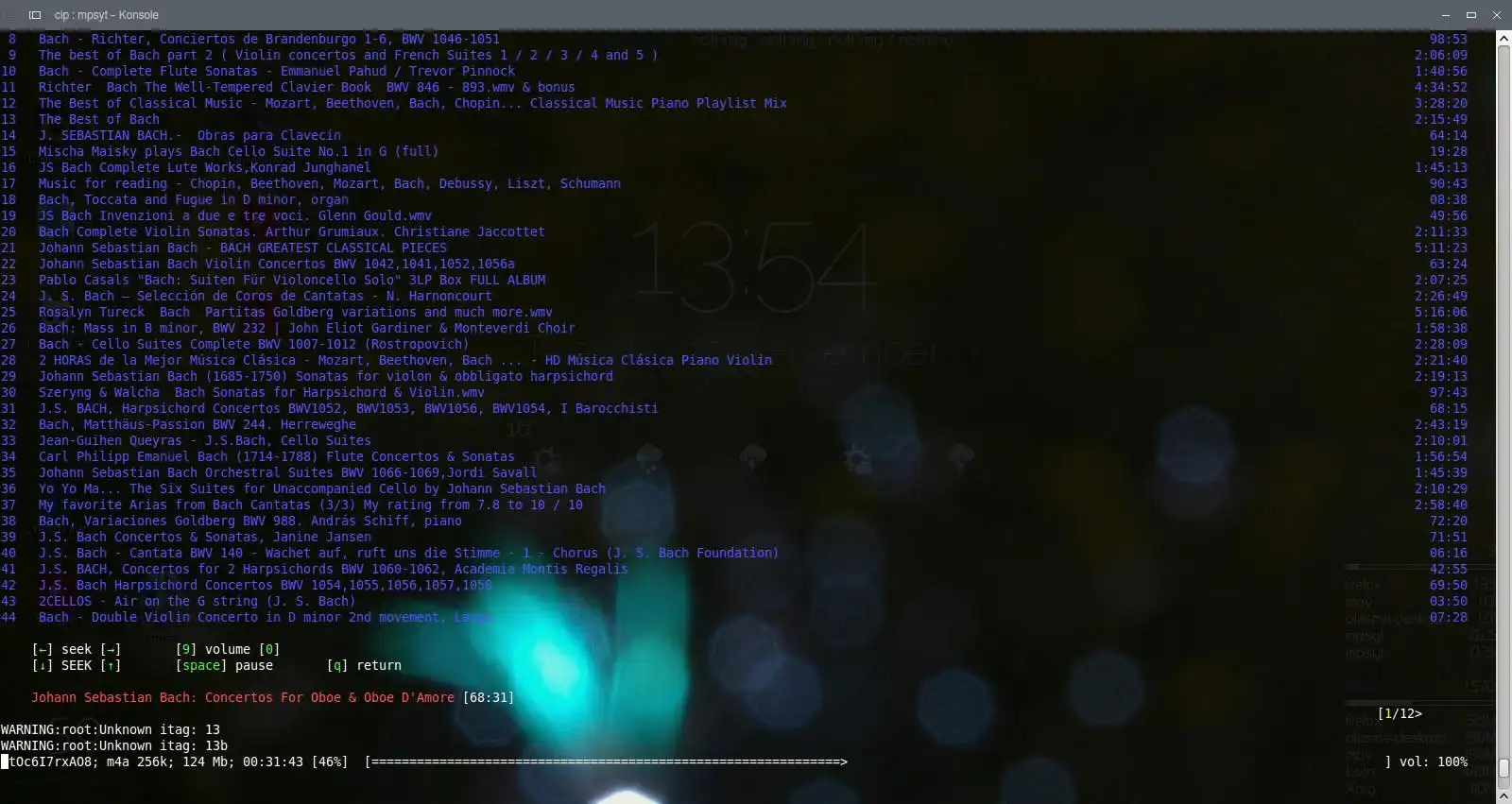Click duration '5:16:06' of the Rosalyn Tureck row
Viewport: 1512px width, 804px height.
click(x=1441, y=312)
